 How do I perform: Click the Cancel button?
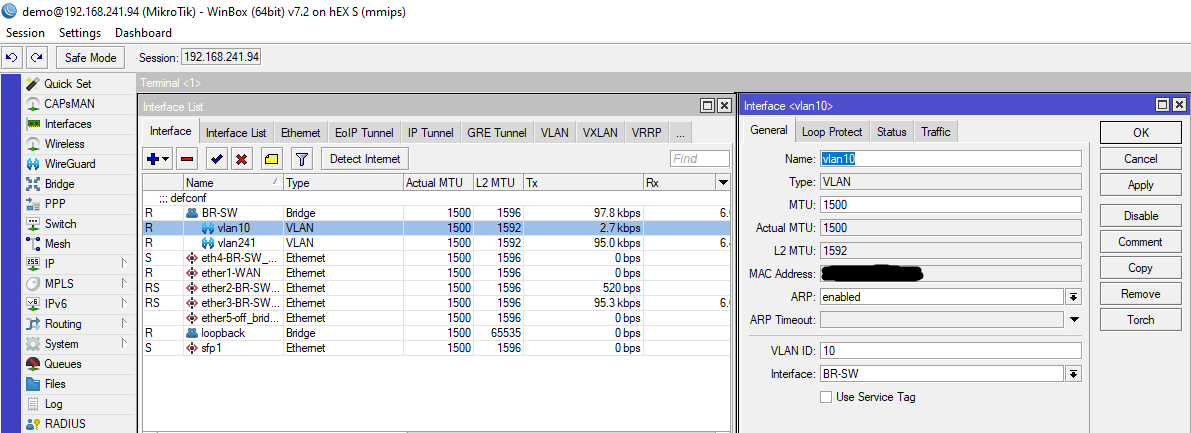1141,159
